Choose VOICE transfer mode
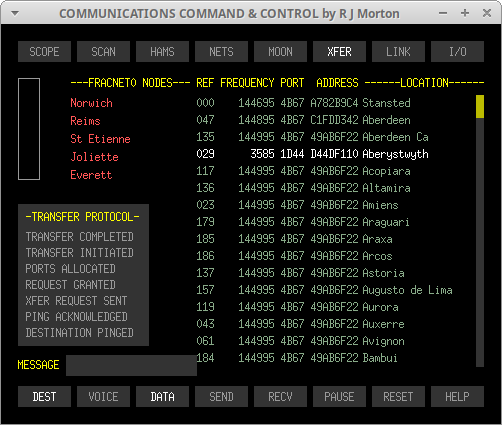 103,397
